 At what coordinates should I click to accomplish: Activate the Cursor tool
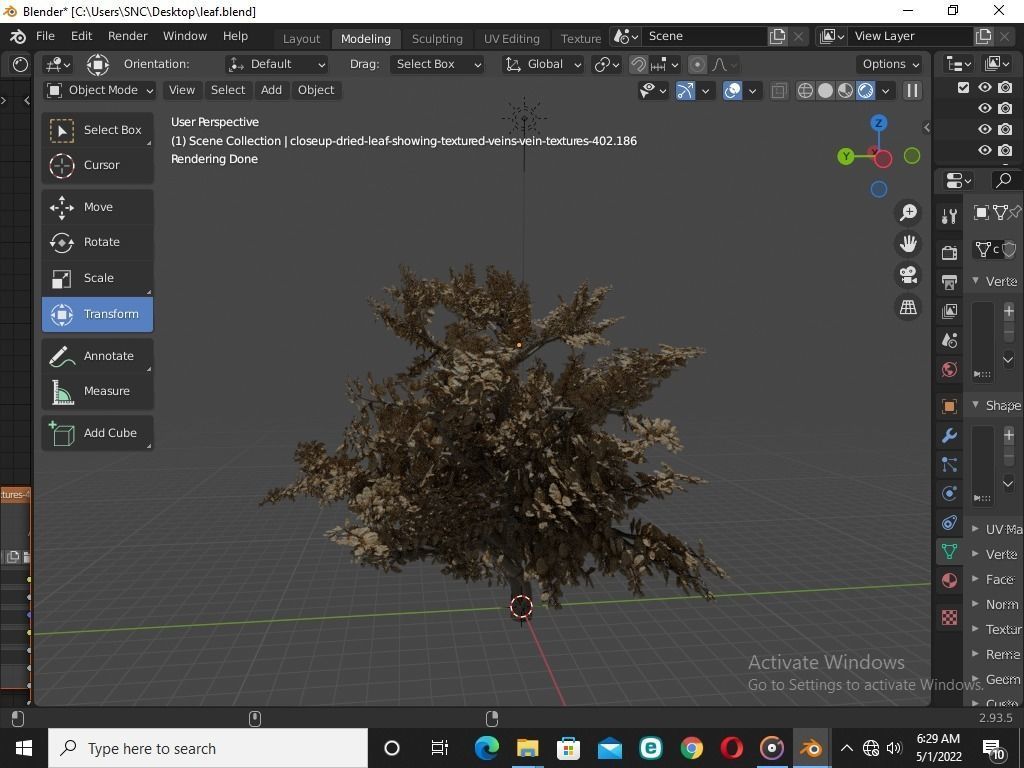(97, 165)
